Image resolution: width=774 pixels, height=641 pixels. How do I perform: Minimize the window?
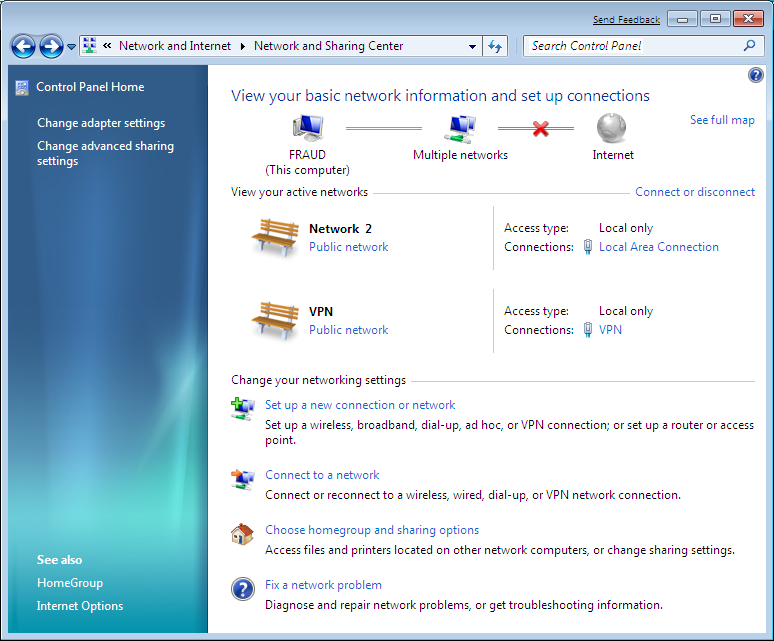[682, 19]
